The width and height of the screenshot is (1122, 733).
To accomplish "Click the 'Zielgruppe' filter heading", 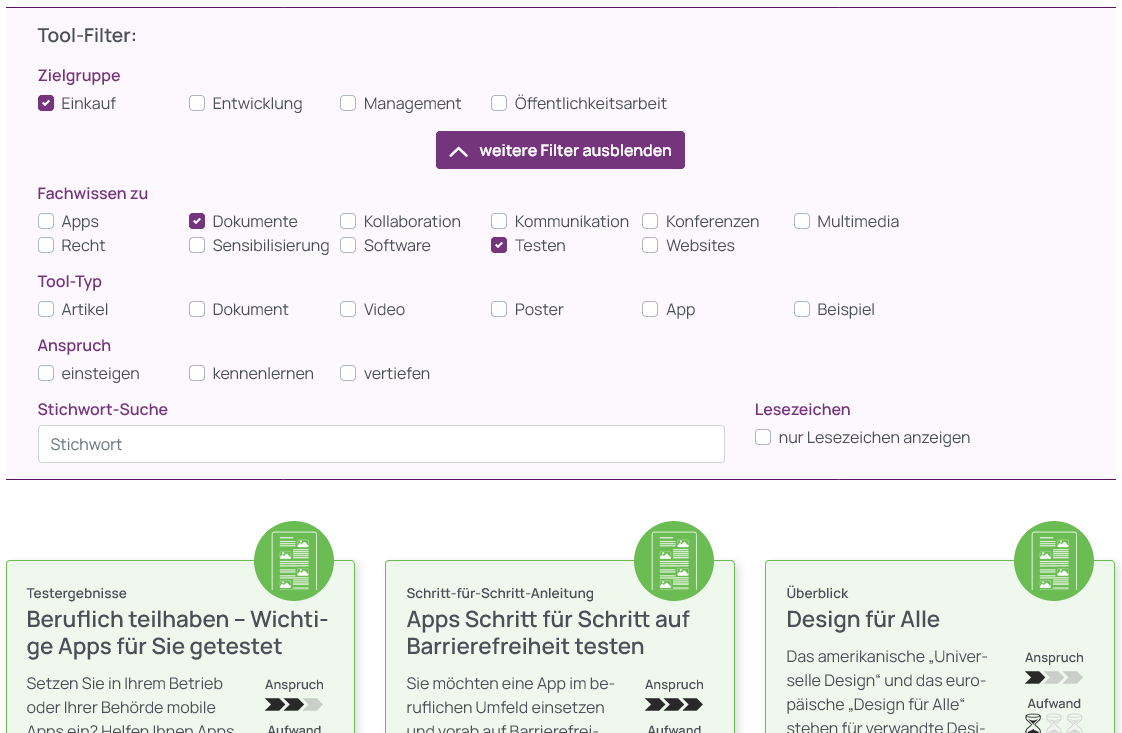I will (x=79, y=75).
